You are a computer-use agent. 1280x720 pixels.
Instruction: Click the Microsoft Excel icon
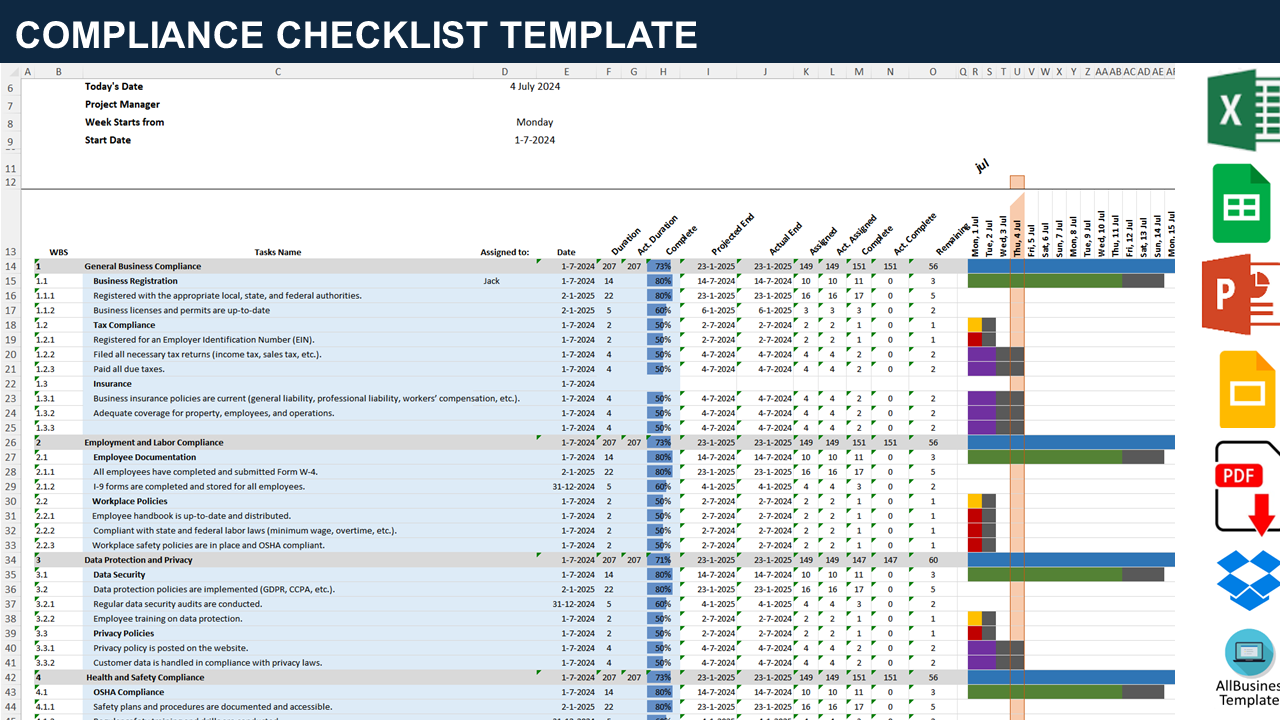[x=1243, y=109]
